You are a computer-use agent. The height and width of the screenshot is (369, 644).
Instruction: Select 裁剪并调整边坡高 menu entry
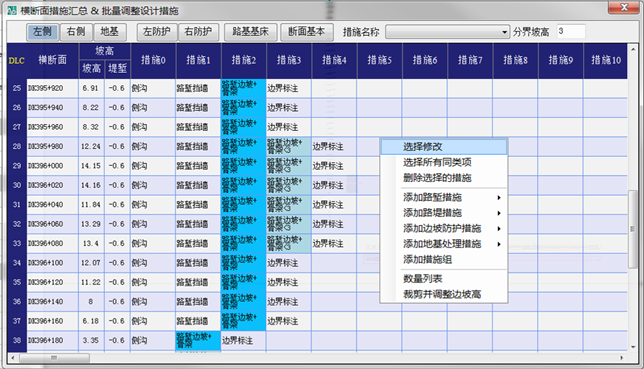444,294
